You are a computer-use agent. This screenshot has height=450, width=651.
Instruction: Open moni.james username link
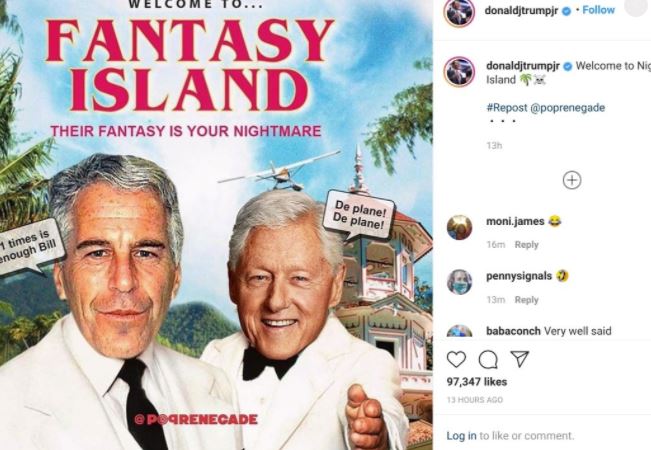tap(515, 221)
